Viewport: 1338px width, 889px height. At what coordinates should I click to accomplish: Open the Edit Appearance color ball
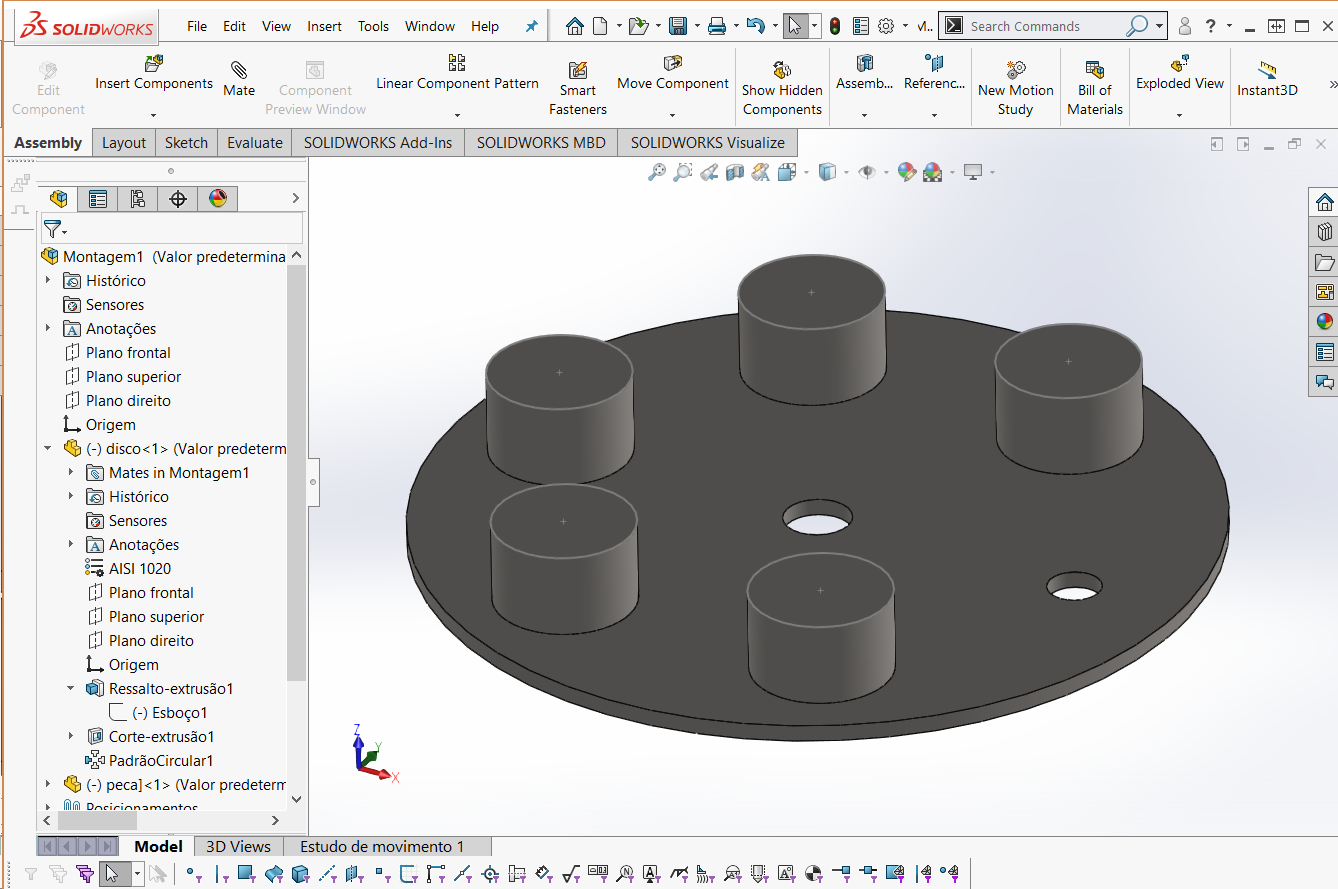(x=906, y=172)
